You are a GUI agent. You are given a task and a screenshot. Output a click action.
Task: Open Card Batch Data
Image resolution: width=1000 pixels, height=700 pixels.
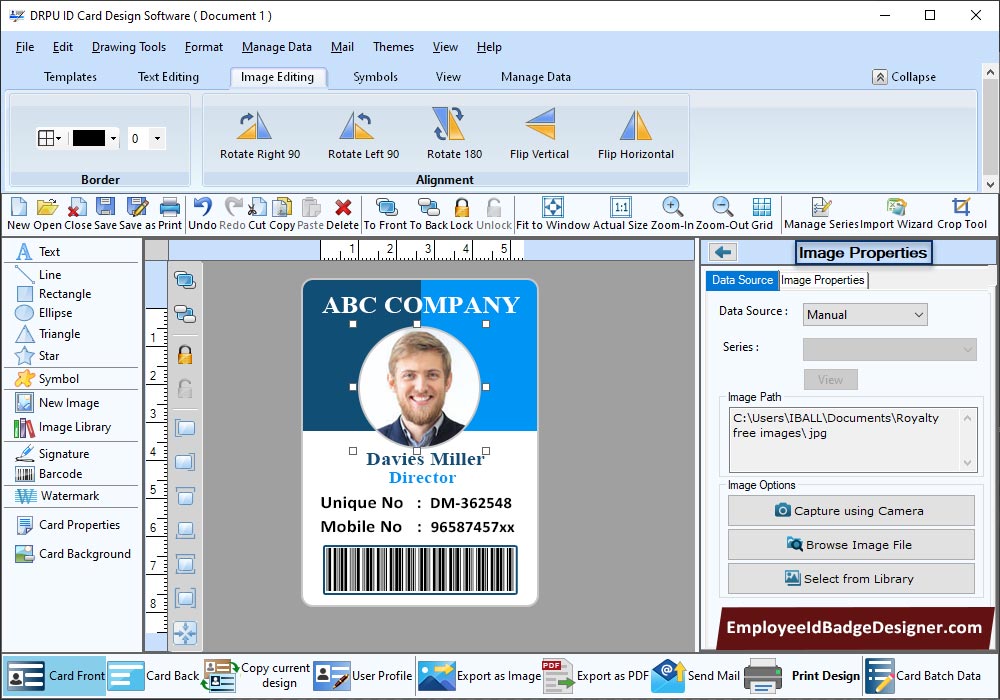923,676
